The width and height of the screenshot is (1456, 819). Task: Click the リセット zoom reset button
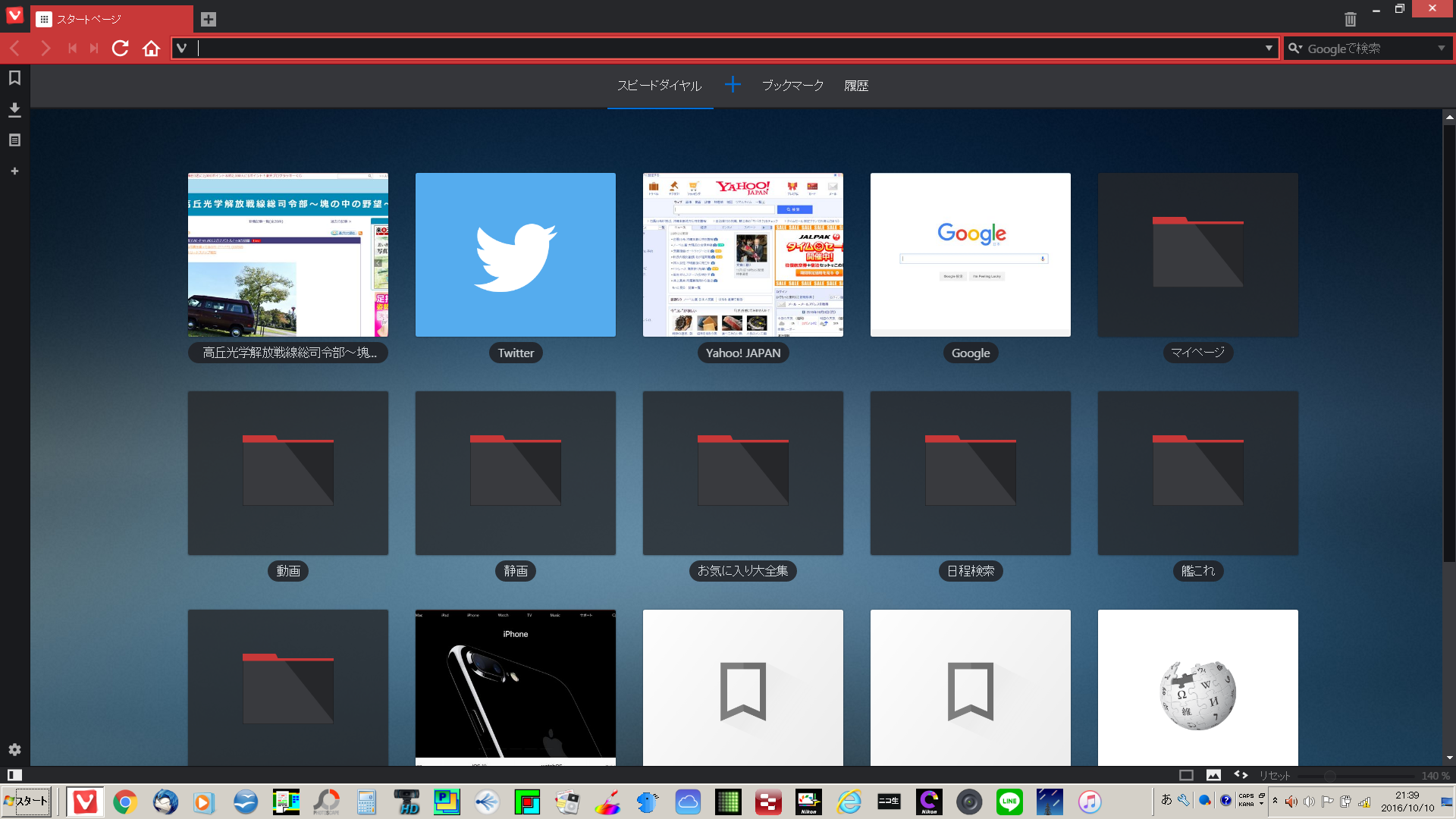1274,776
